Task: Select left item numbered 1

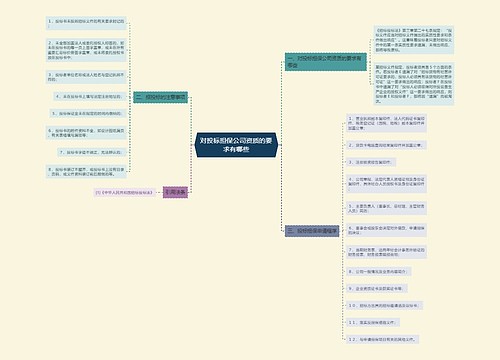Action: (86, 23)
